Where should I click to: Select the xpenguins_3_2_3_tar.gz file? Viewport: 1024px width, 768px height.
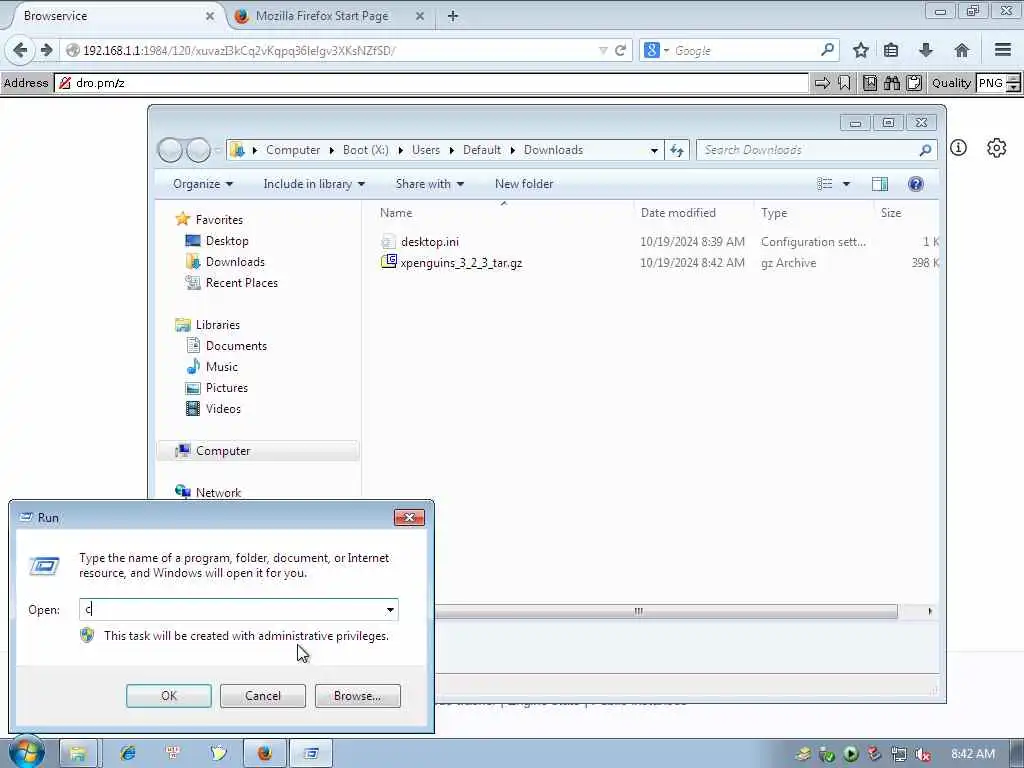(x=461, y=263)
